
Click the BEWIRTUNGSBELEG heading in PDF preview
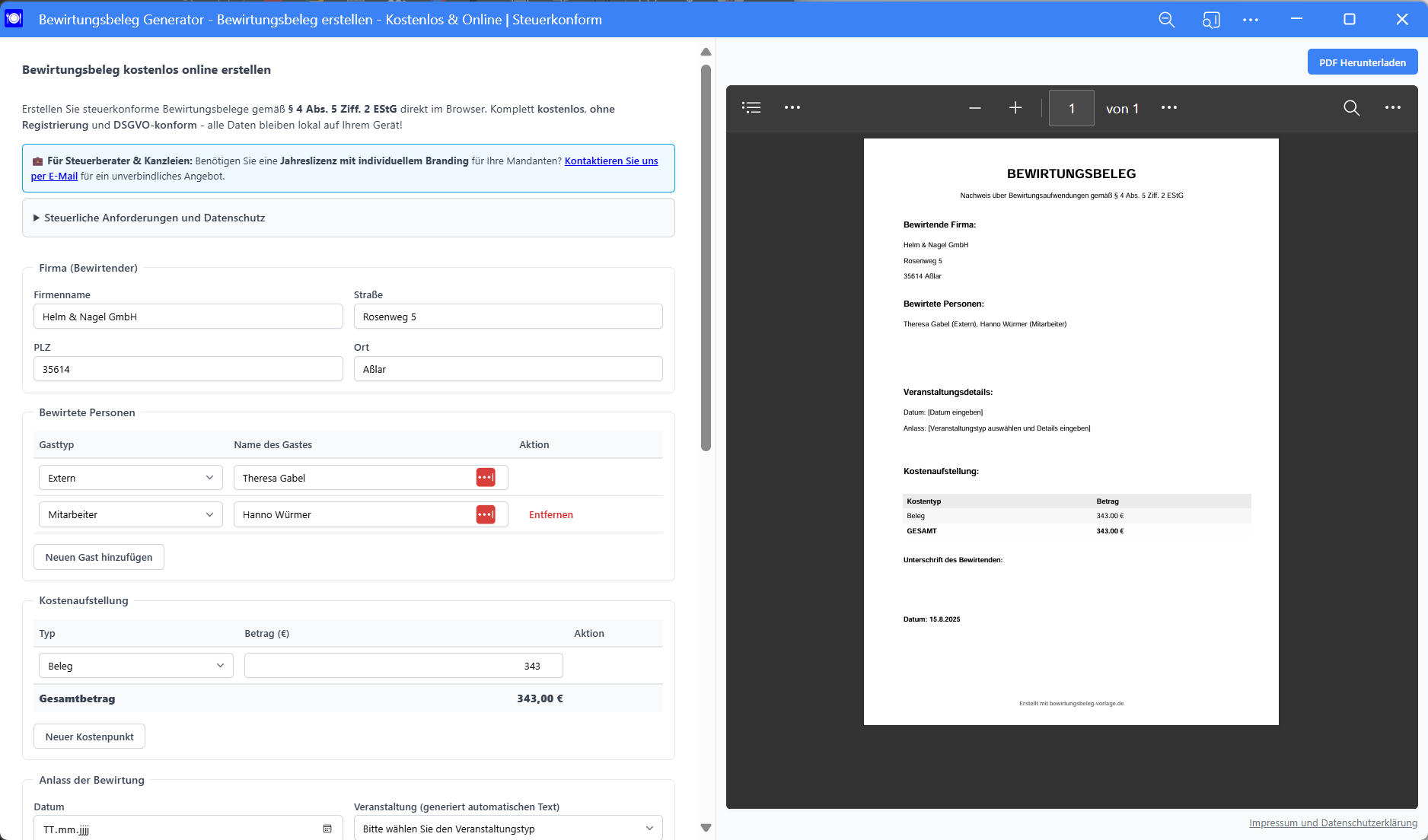[x=1071, y=173]
